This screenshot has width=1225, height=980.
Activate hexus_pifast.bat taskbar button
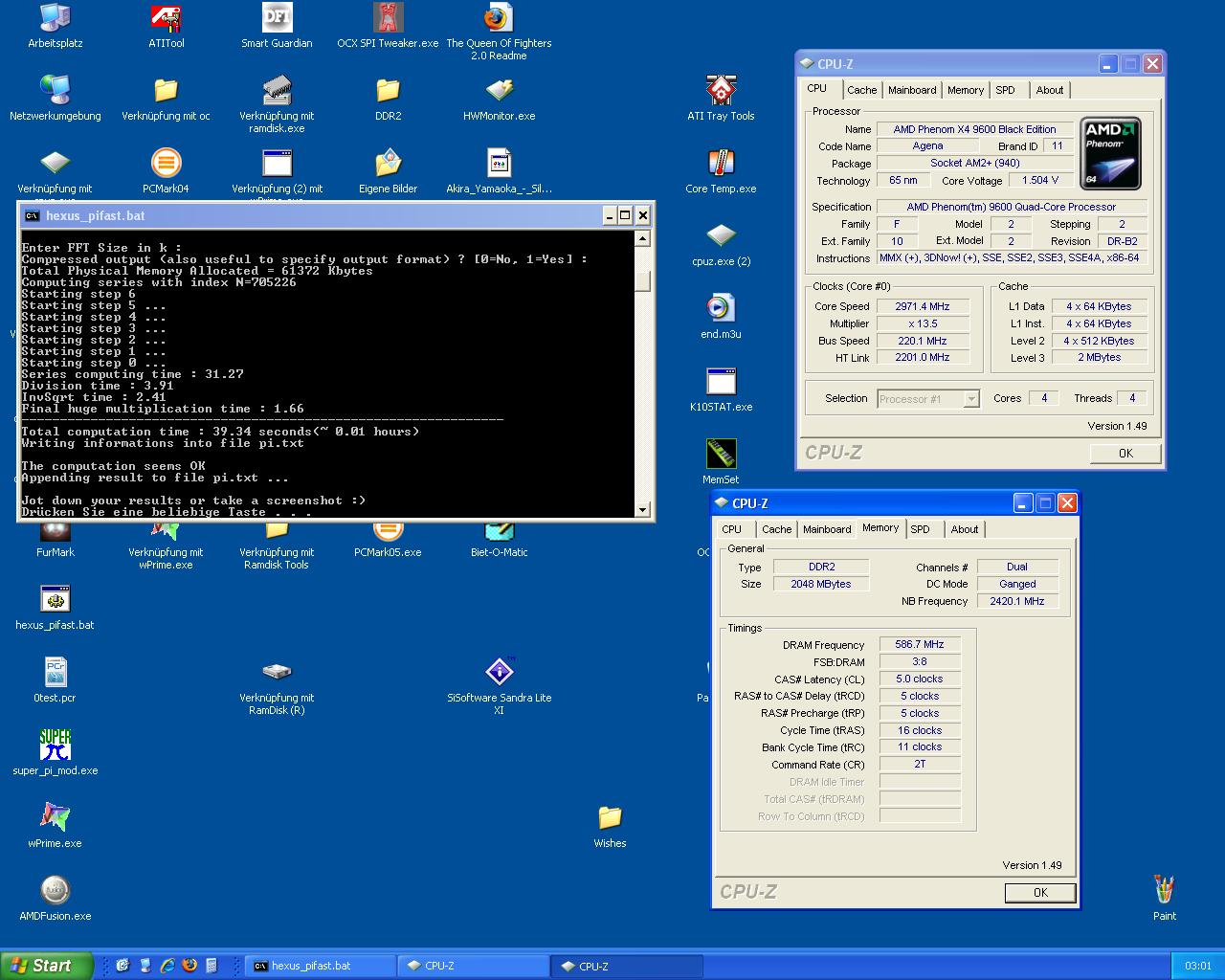(320, 967)
